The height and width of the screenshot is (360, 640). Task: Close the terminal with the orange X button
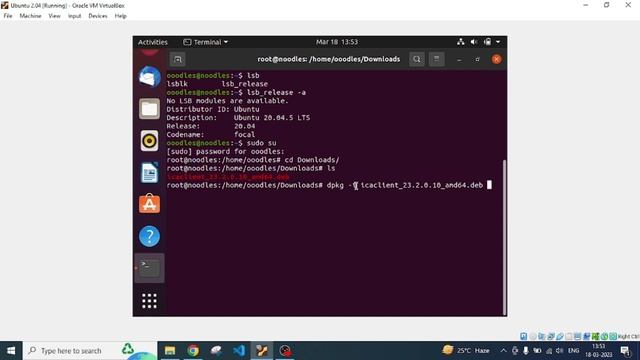(497, 59)
